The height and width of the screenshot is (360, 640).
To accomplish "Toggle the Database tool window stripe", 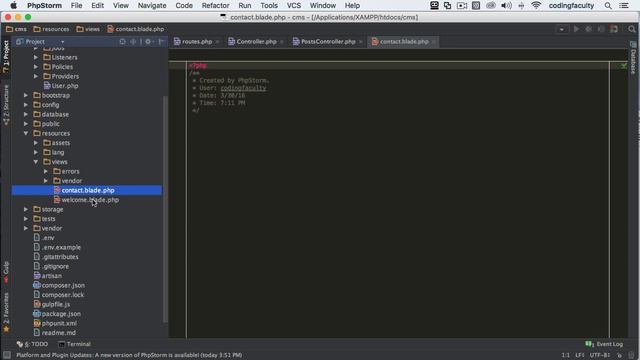I will 633,58.
